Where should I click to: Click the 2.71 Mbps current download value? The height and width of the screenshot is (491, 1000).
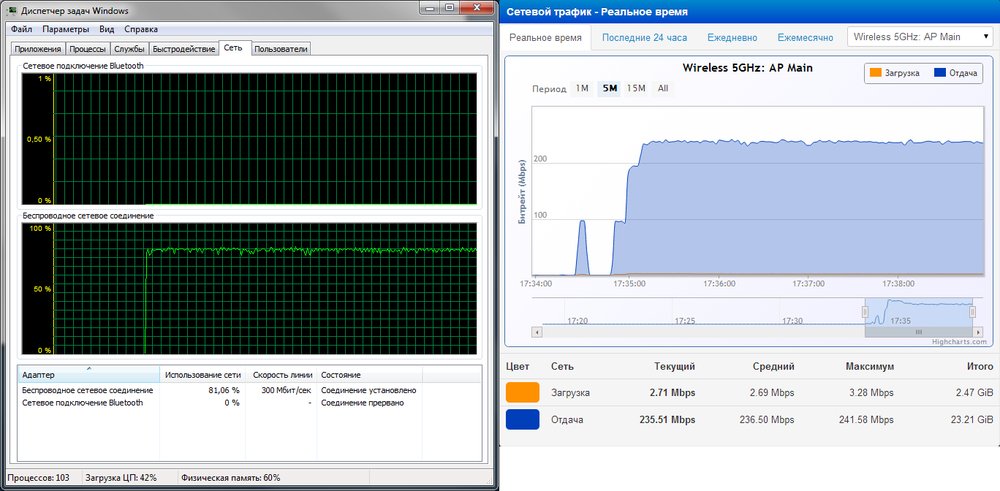(x=673, y=392)
